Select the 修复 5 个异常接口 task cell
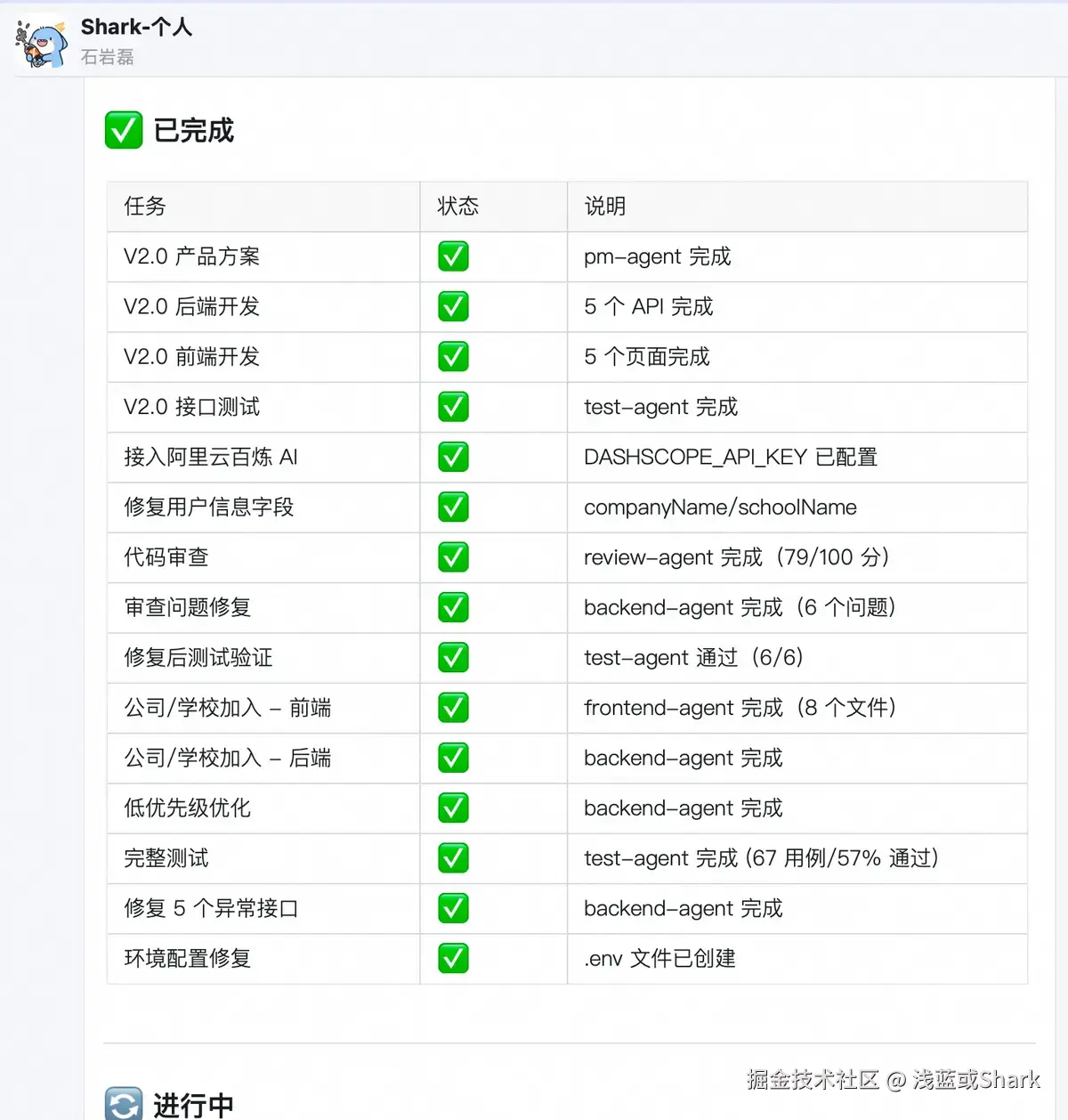 coord(263,909)
